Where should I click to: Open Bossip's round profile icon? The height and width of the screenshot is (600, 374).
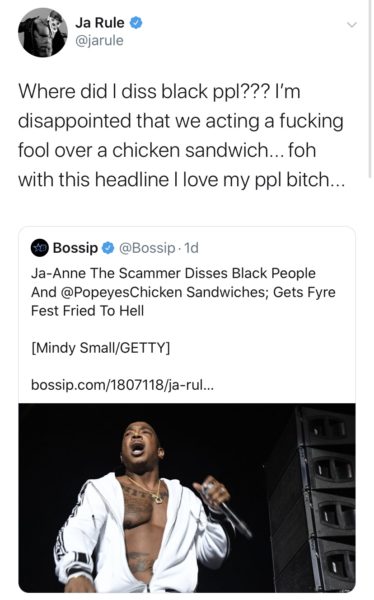click(39, 248)
